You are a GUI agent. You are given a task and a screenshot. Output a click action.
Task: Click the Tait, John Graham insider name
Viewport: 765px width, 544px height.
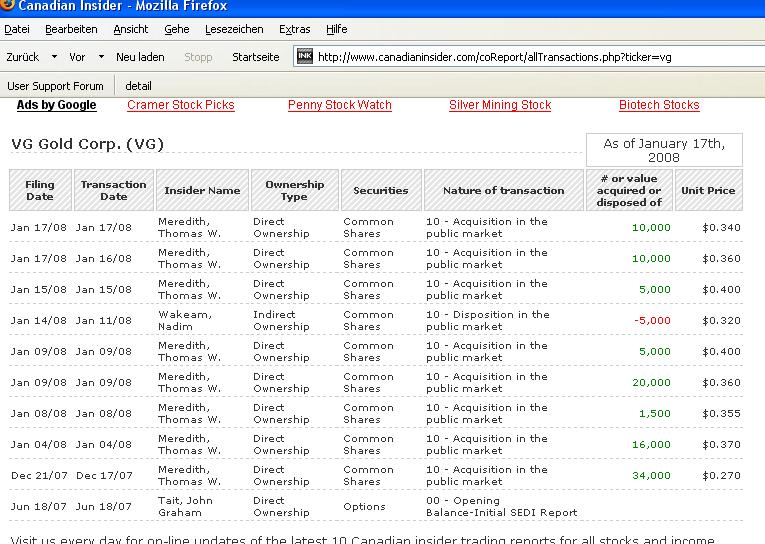click(185, 506)
